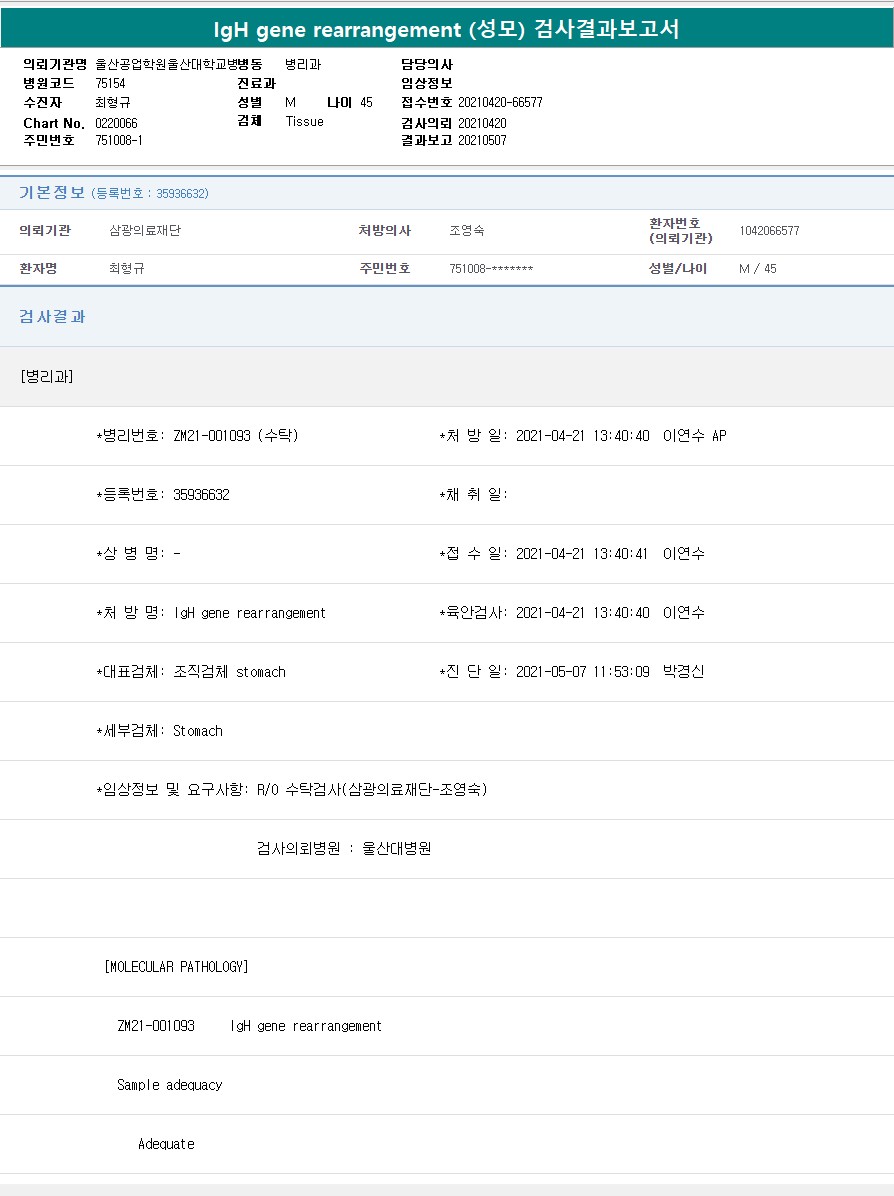Click the 검사결과 section heading

[52, 317]
